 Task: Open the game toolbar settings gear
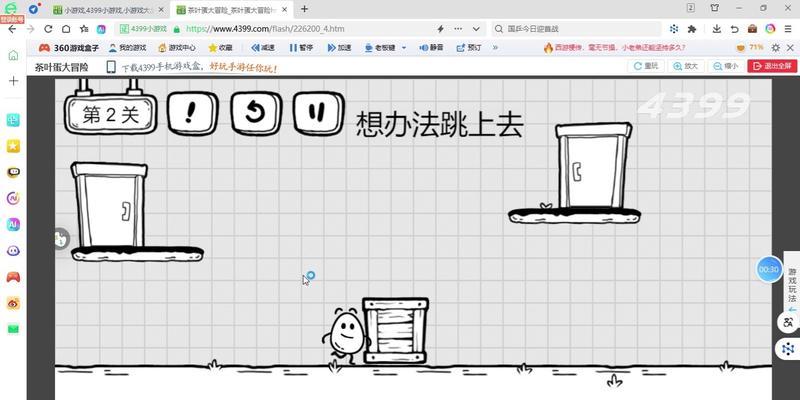point(776,47)
